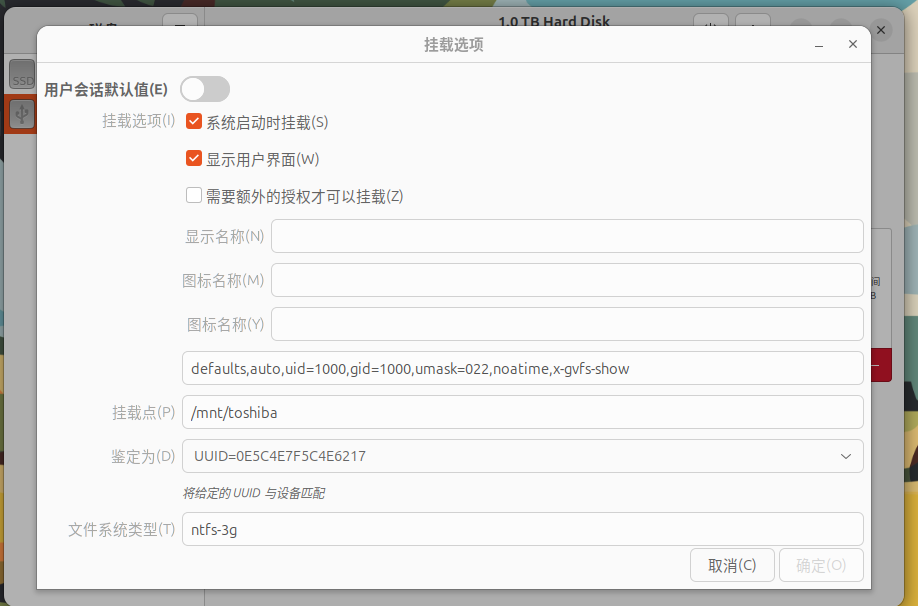Toggle the 用户会话默认值 switch
Viewport: 918px width, 606px height.
pos(205,89)
